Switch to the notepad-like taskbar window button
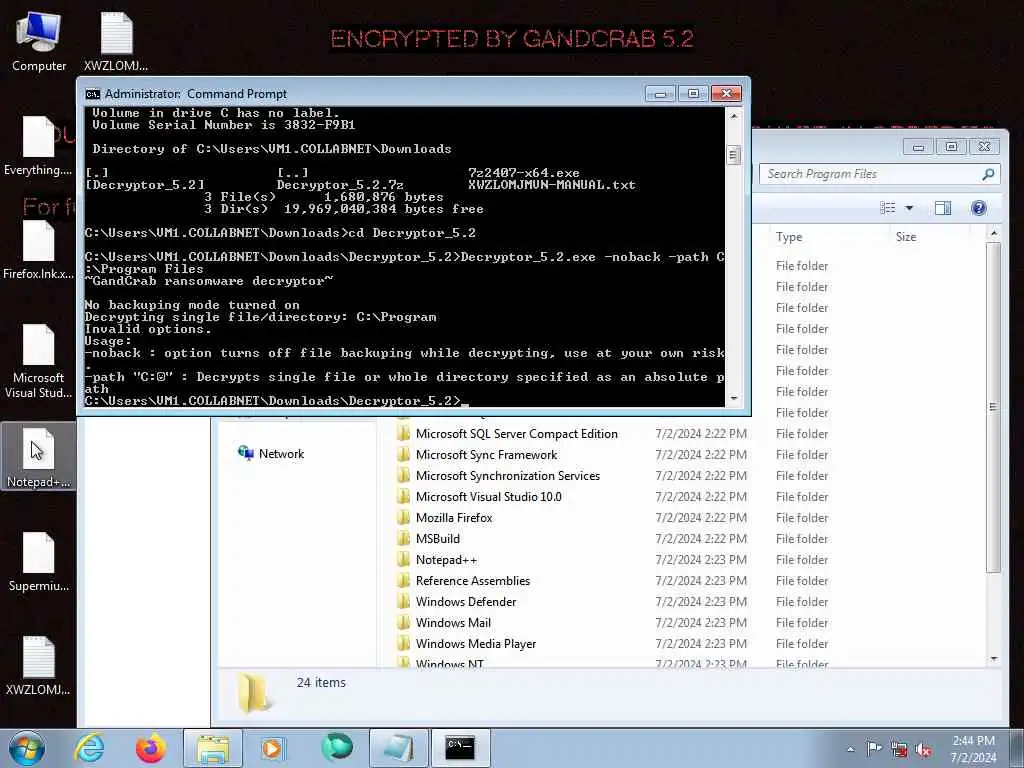Viewport: 1024px width, 768px height. tap(398, 748)
